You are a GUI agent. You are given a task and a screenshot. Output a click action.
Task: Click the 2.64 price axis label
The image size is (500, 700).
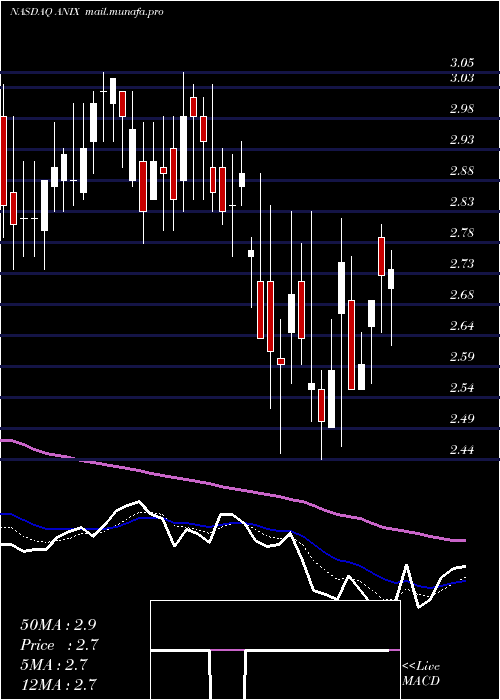pyautogui.click(x=462, y=326)
